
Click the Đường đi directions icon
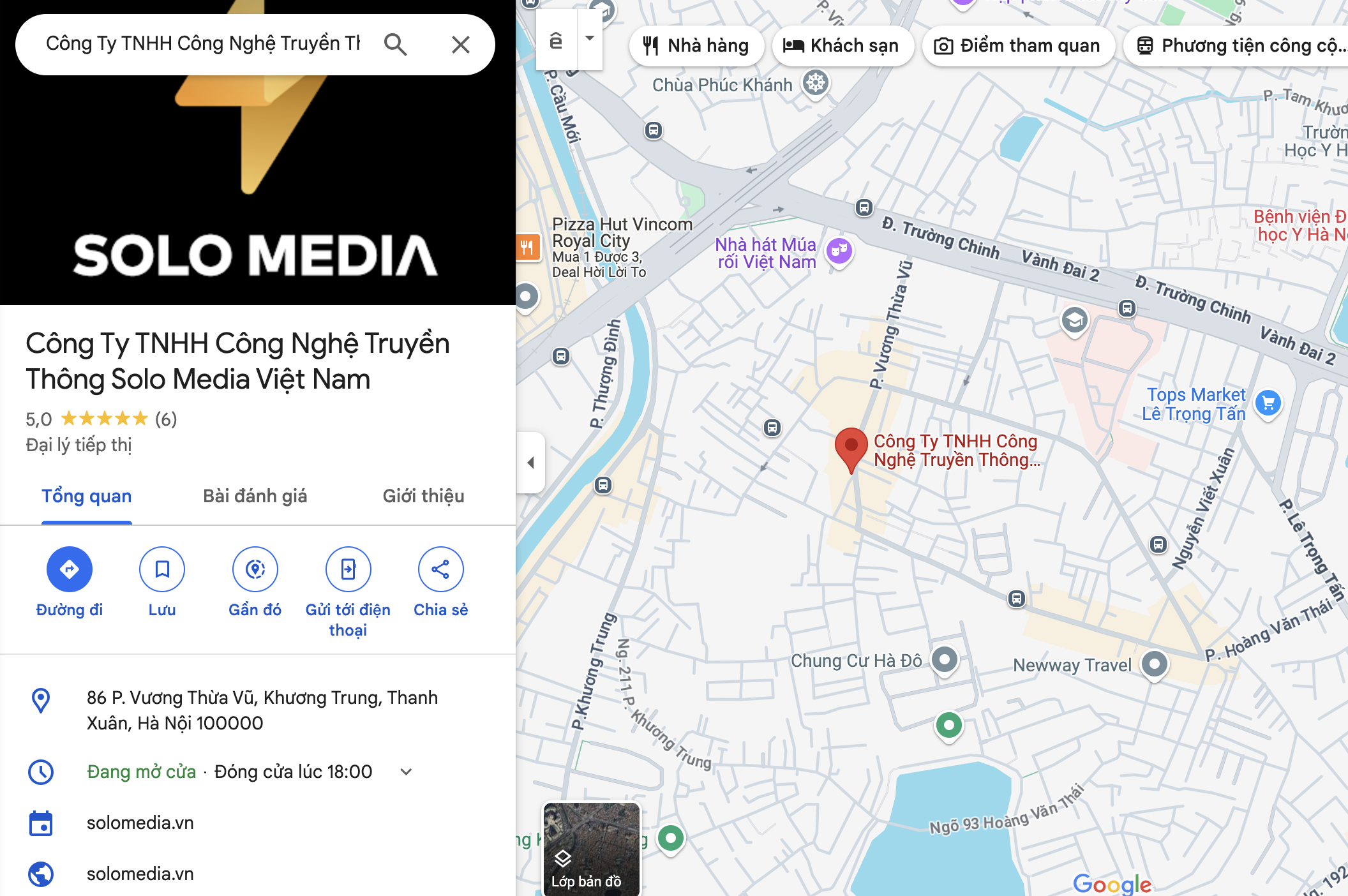(69, 569)
